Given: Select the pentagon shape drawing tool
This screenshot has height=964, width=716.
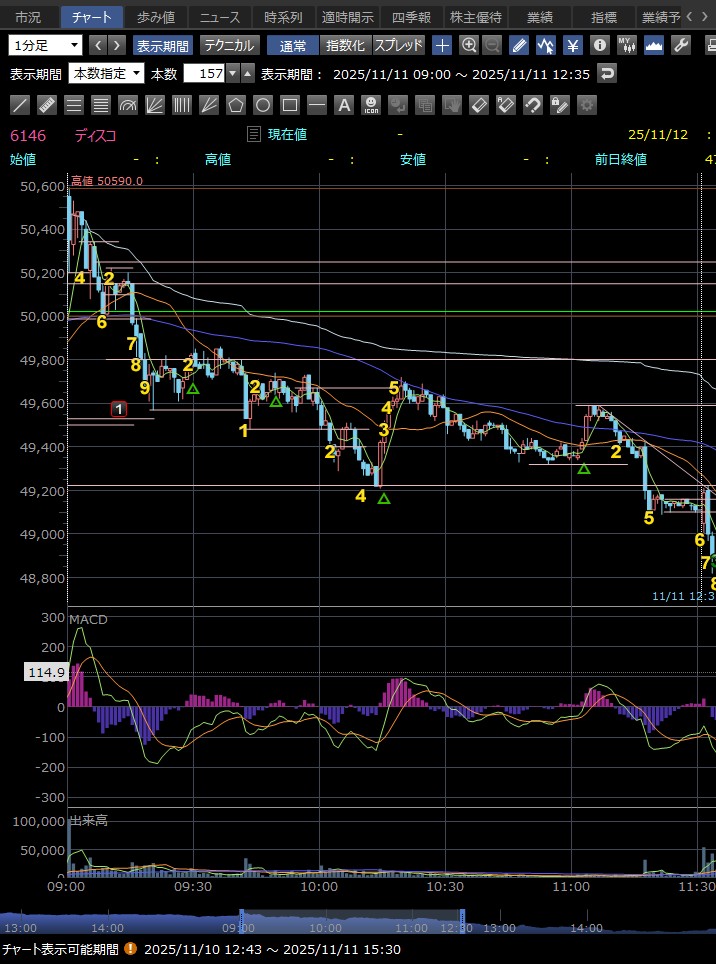Looking at the screenshot, I should tap(236, 105).
